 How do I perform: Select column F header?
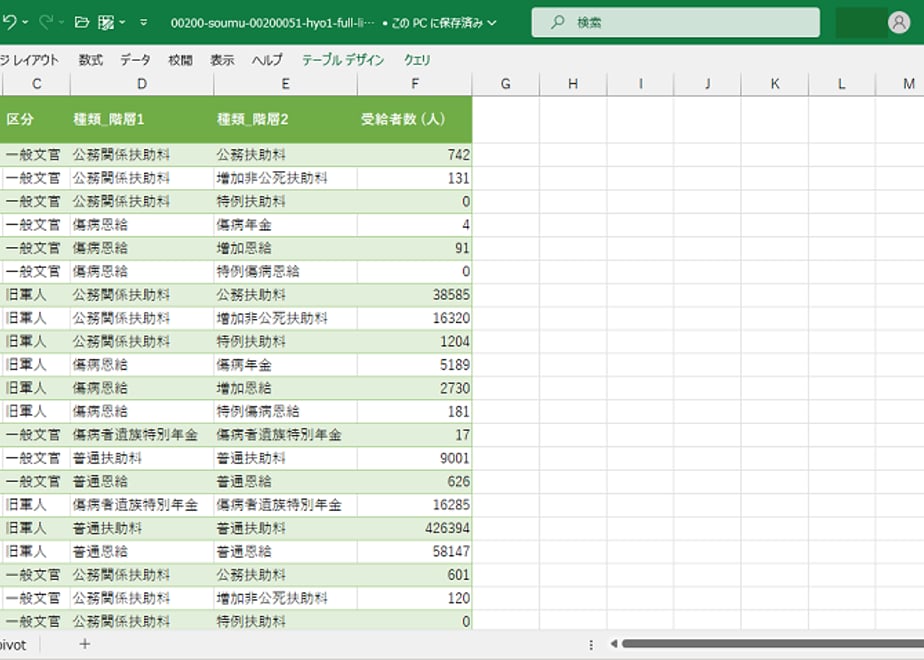(x=415, y=84)
